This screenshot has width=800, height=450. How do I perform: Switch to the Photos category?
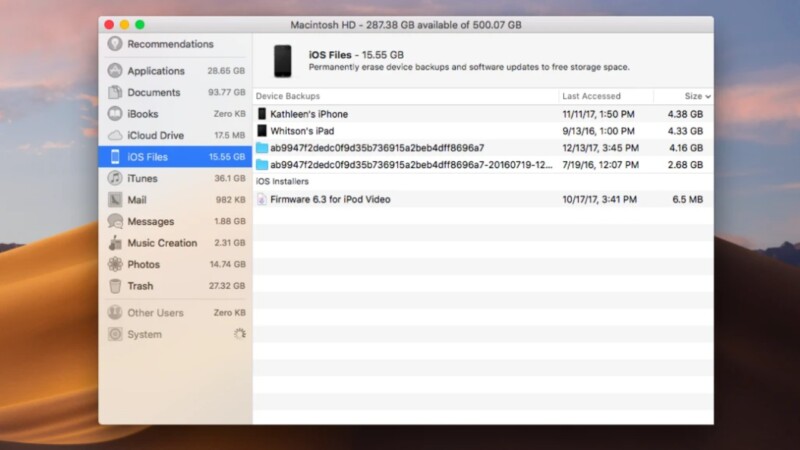(176, 264)
